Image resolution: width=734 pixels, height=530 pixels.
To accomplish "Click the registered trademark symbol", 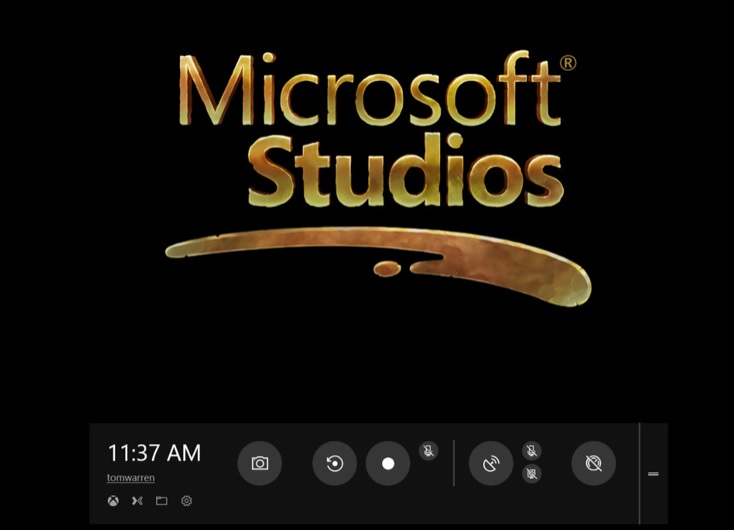I will point(567,63).
